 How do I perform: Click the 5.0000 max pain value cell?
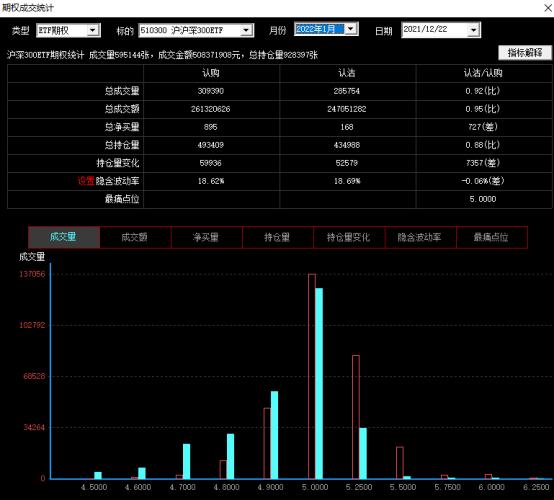(483, 199)
